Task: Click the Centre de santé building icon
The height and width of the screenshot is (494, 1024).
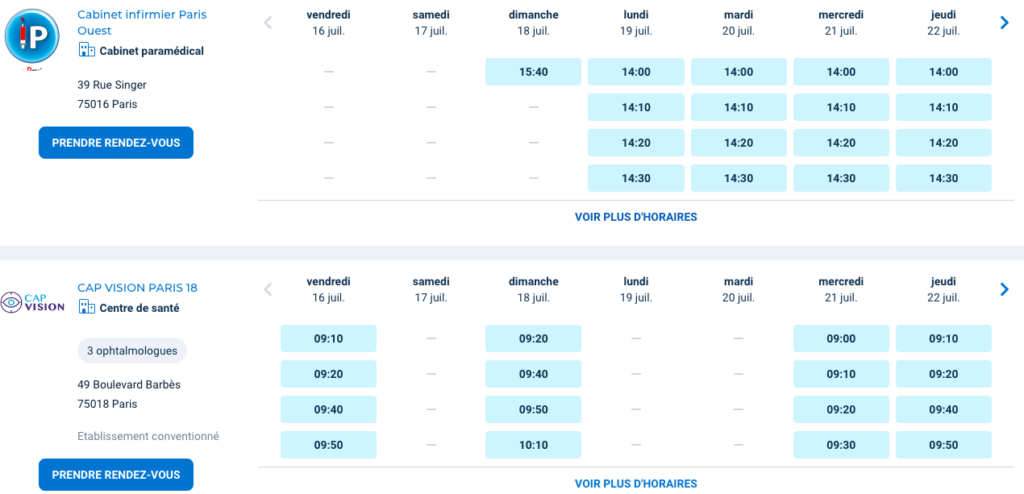Action: [86, 308]
